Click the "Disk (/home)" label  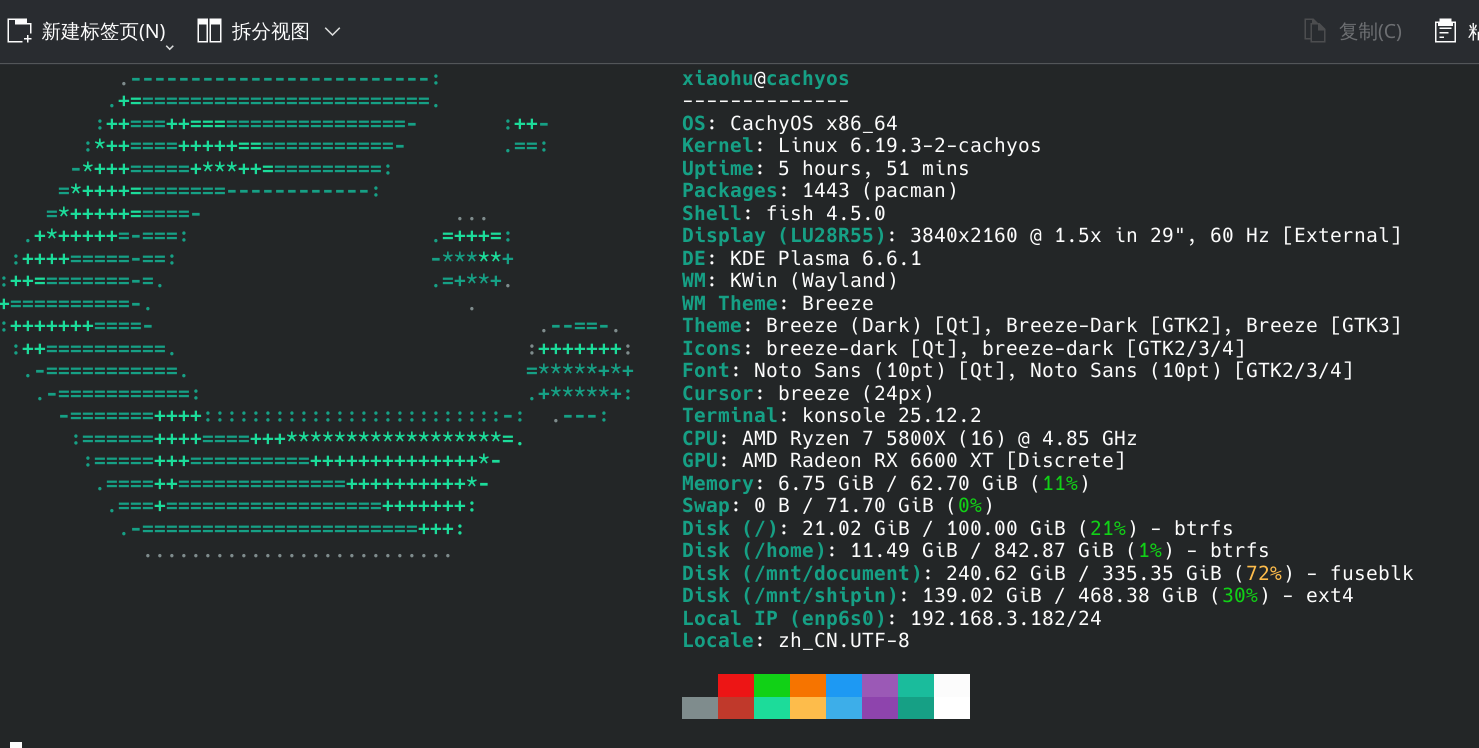754,551
